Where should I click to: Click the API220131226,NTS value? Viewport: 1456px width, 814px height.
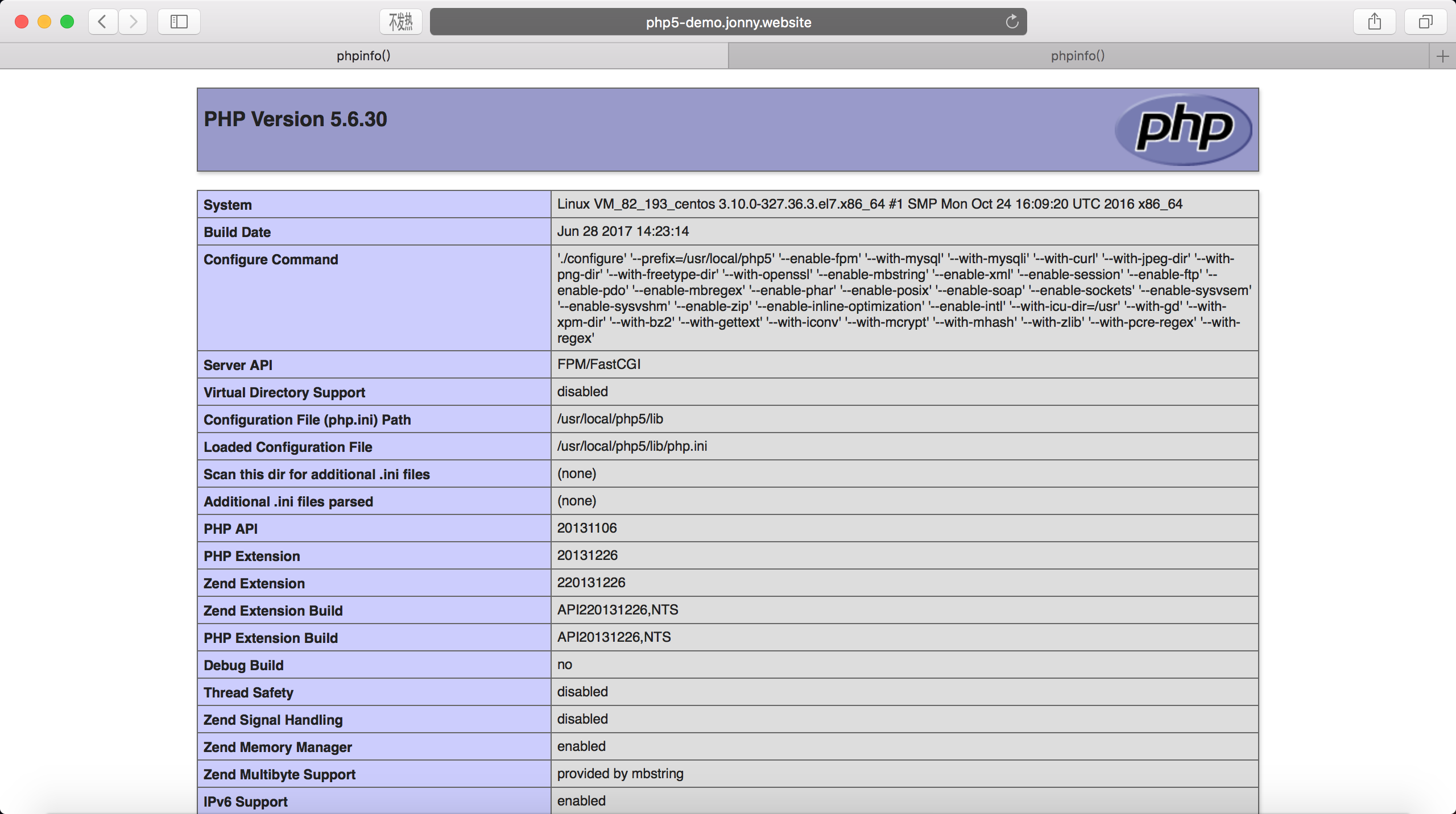[618, 609]
